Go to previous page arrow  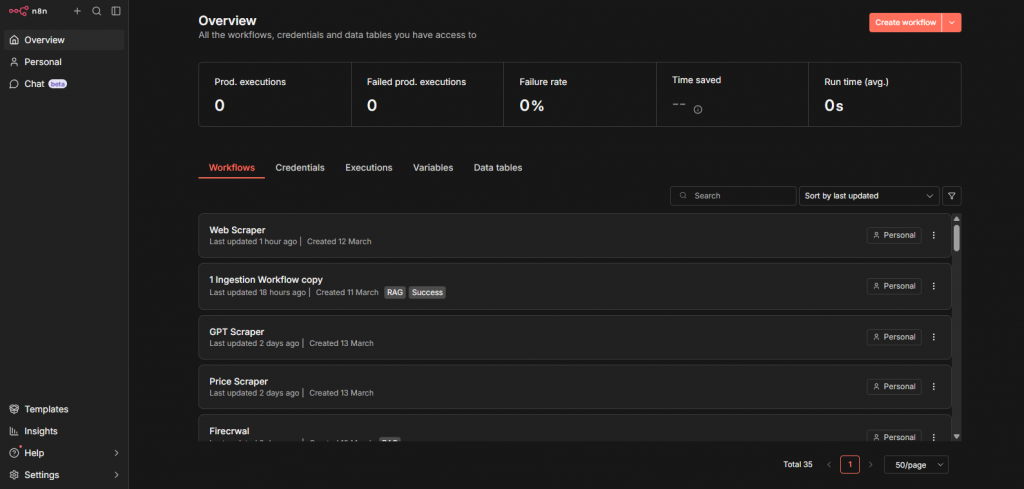pyautogui.click(x=829, y=465)
